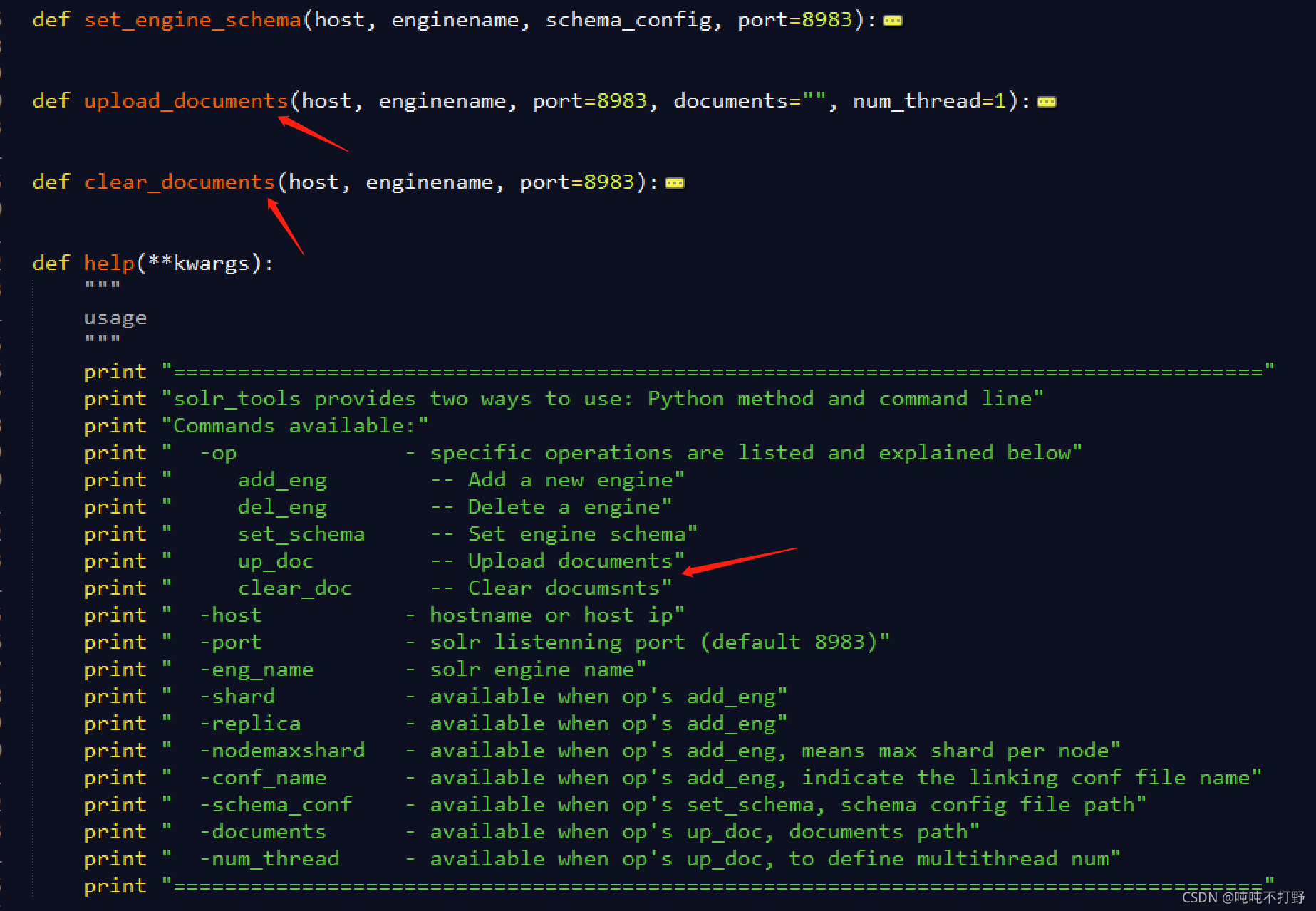Click 'Set engine schema' description
Viewport: 1316px width, 911px height.
pyautogui.click(x=577, y=534)
